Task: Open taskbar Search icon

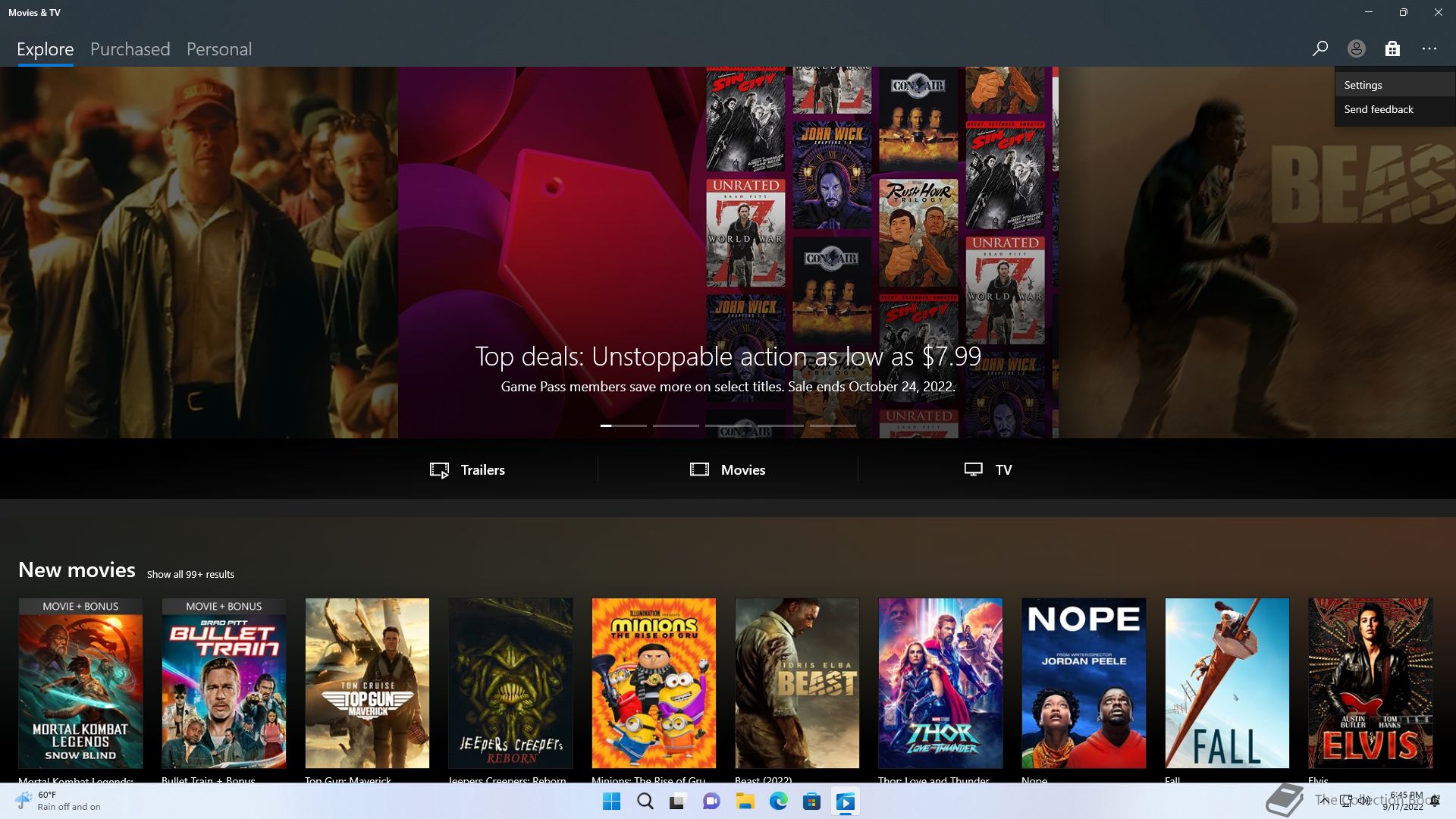Action: (x=645, y=802)
